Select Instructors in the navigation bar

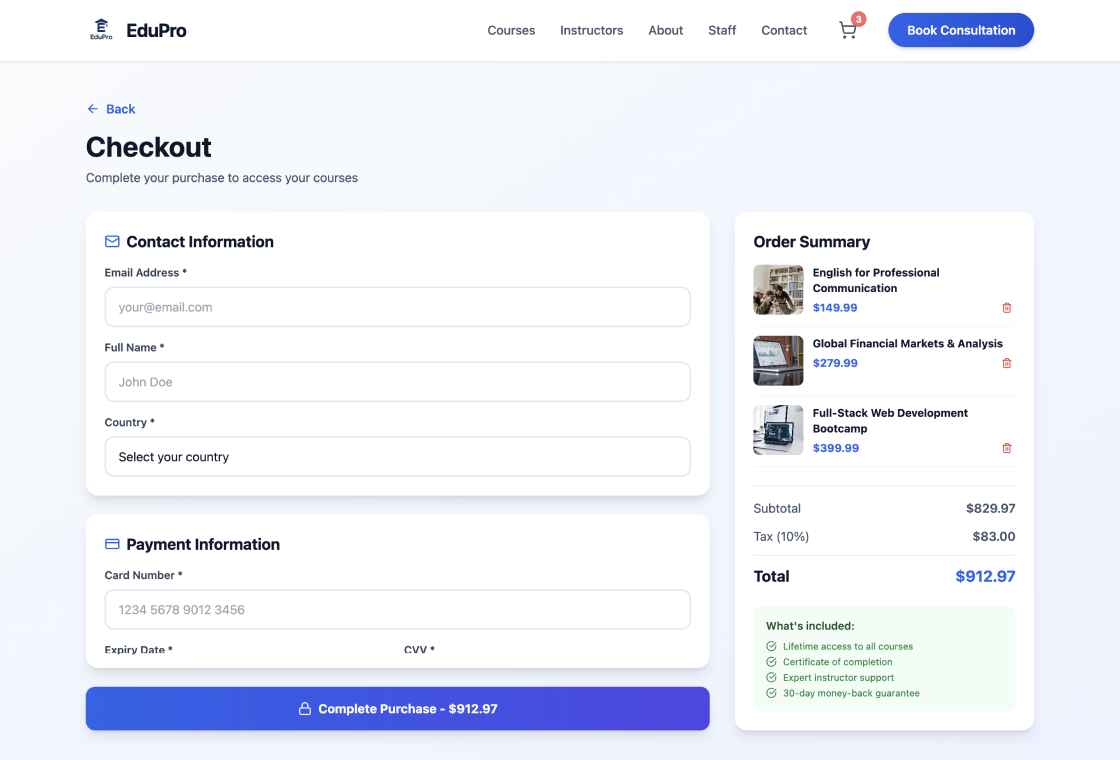tap(591, 30)
